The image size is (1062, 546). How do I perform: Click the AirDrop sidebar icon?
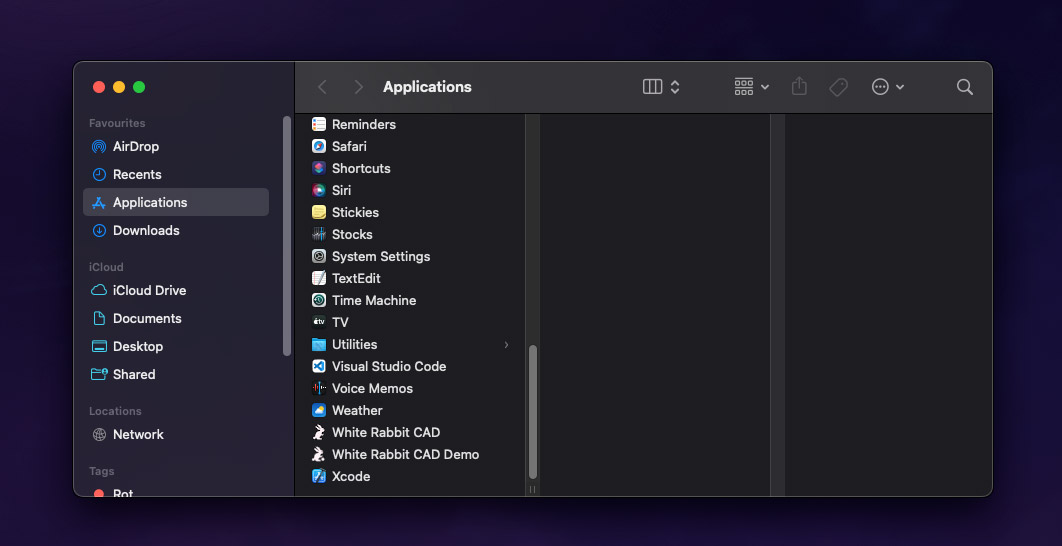click(99, 146)
